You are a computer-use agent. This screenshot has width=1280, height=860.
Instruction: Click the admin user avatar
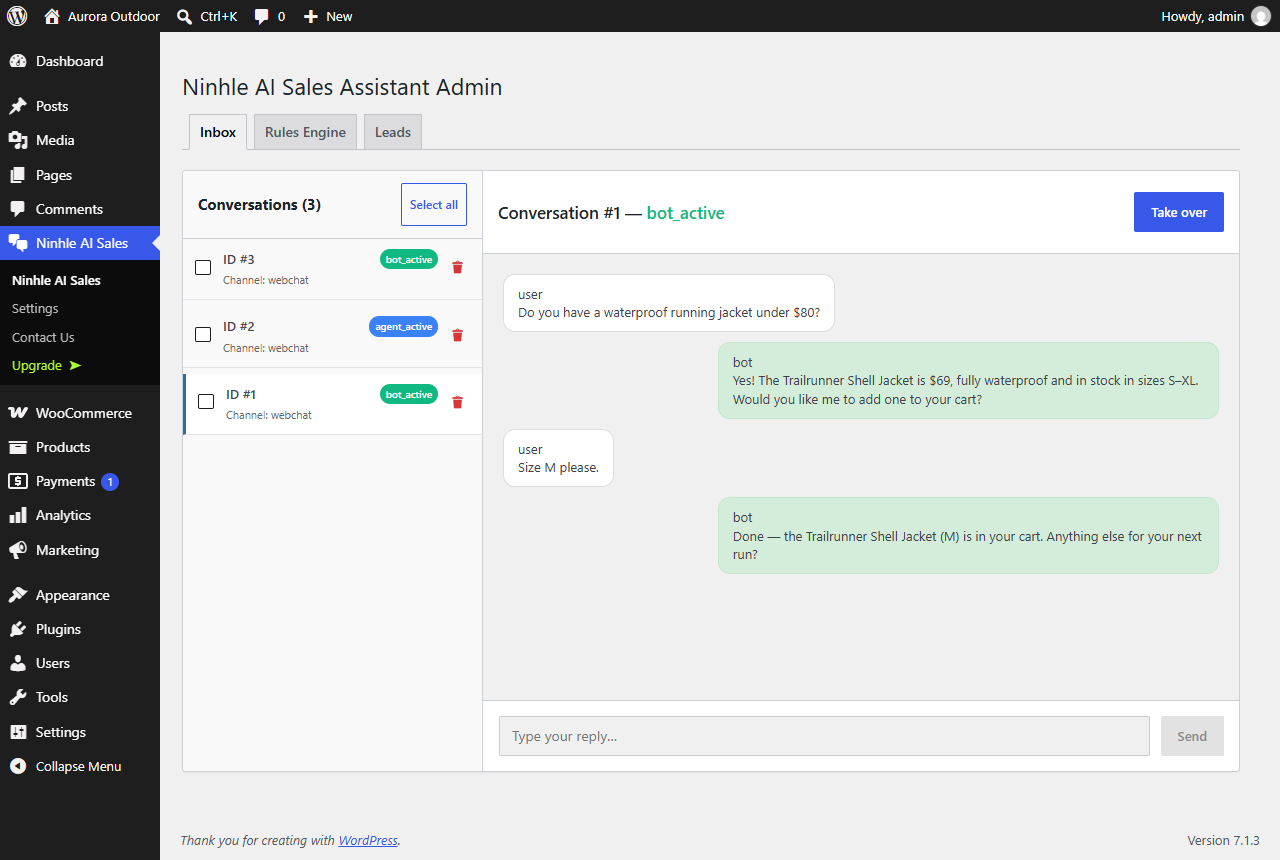point(1260,16)
